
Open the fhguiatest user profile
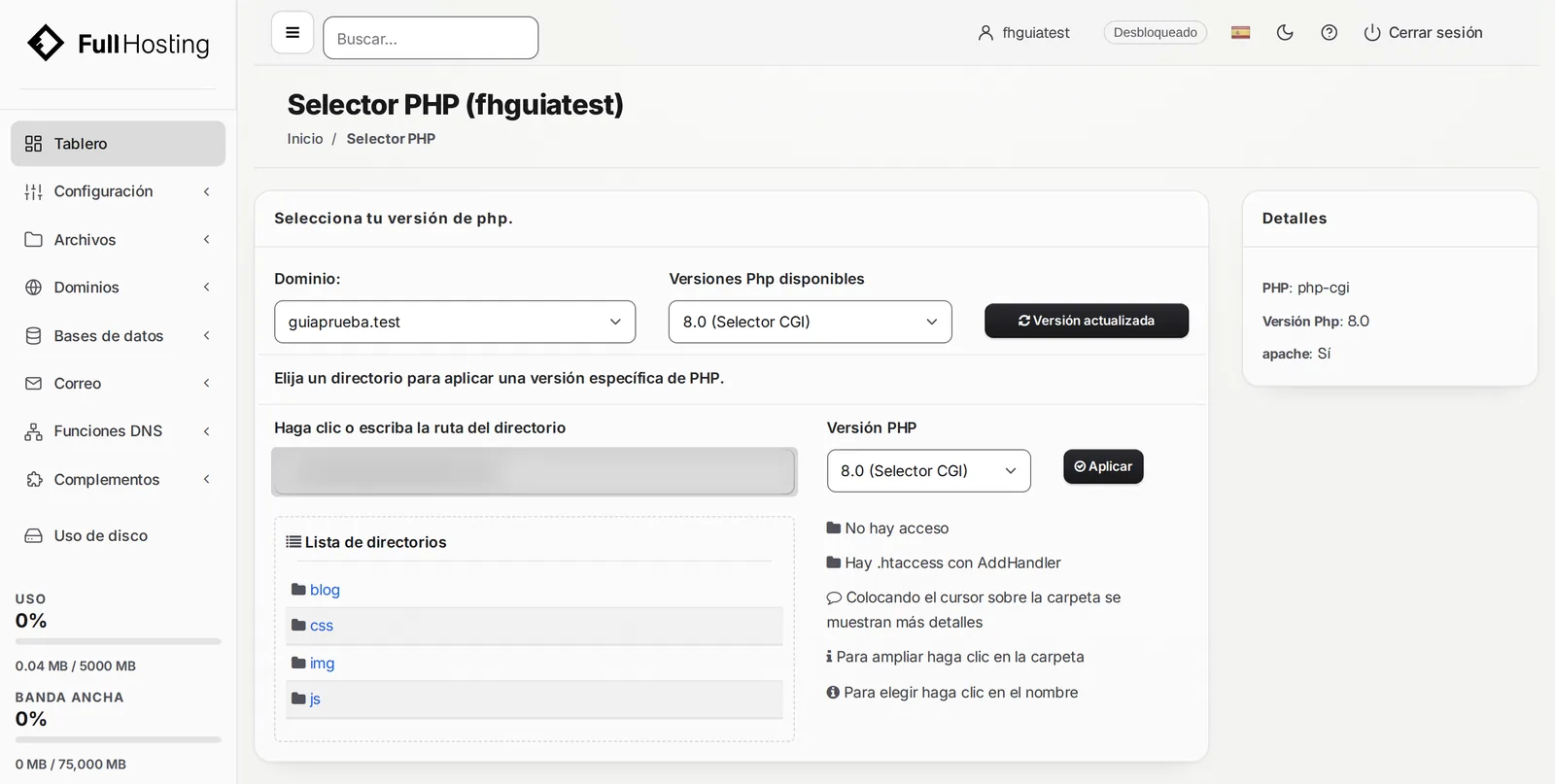(x=1023, y=33)
